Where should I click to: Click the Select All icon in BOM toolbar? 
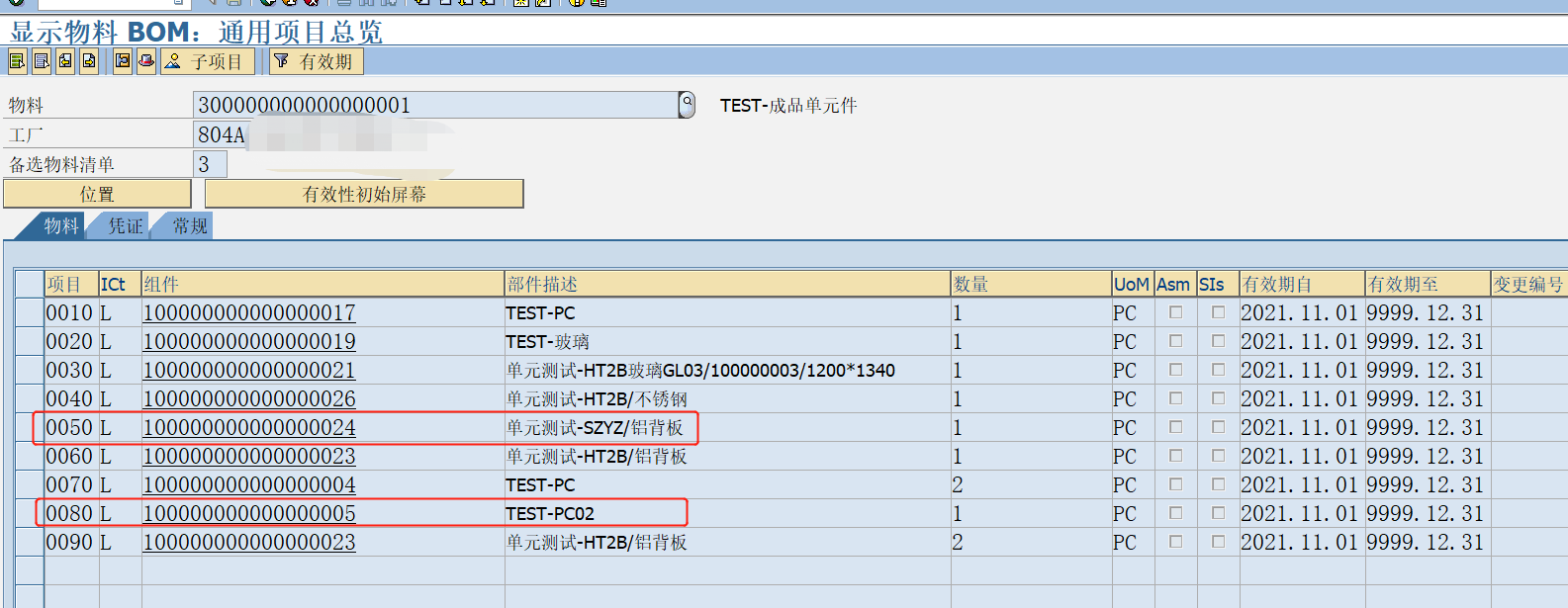coord(17,61)
